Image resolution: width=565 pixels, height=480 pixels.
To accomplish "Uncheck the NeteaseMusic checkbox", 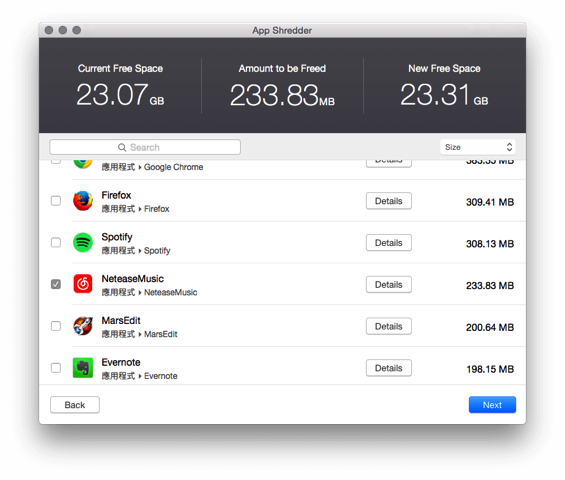I will point(56,284).
